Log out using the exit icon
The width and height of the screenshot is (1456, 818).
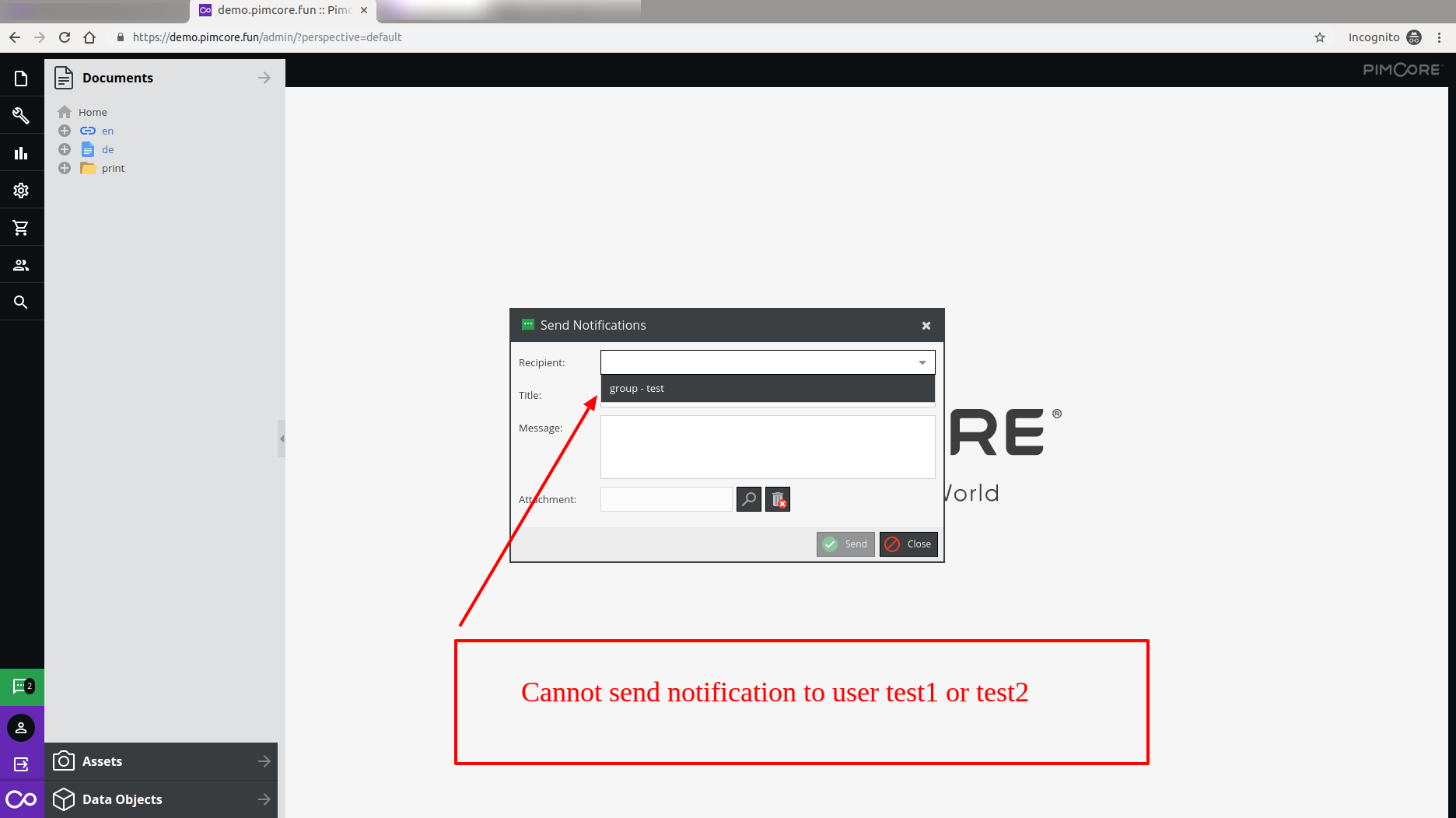pos(21,763)
